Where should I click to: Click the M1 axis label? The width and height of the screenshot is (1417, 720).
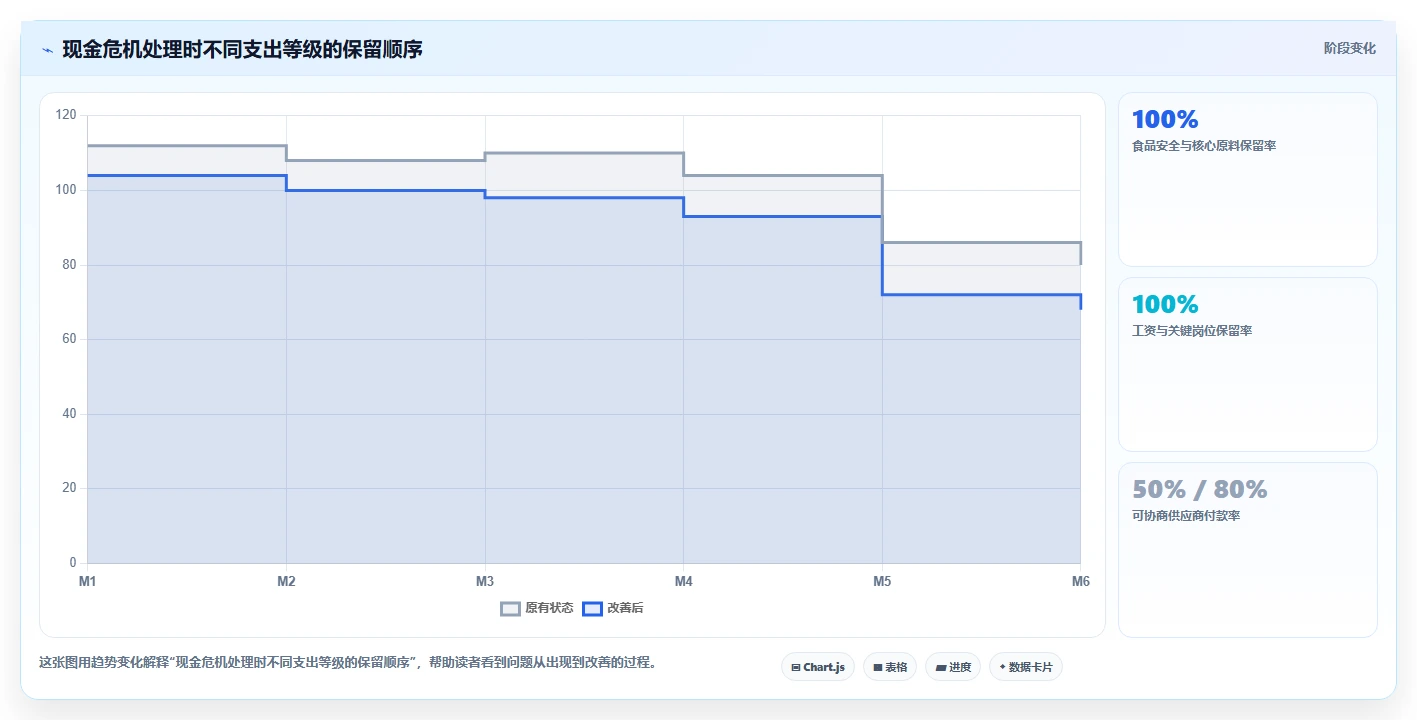[x=88, y=581]
